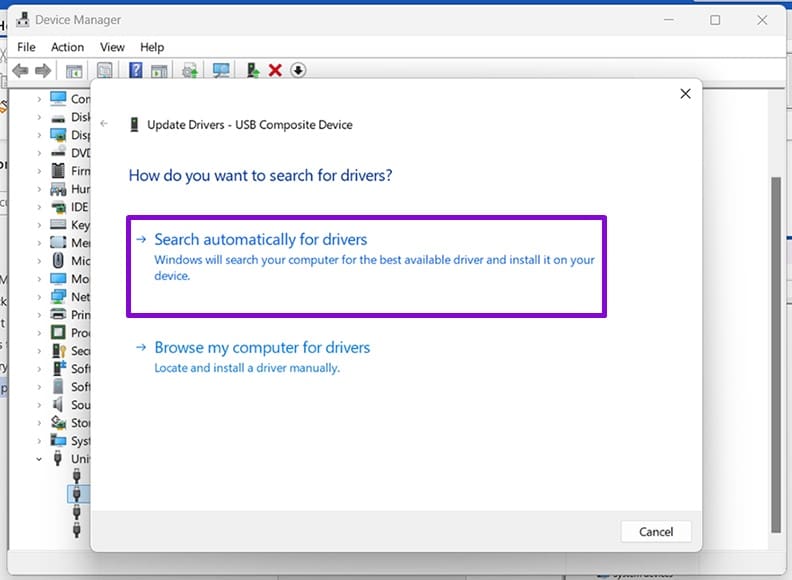Select the Network adapters icon in the tree
The image size is (792, 580).
(58, 297)
